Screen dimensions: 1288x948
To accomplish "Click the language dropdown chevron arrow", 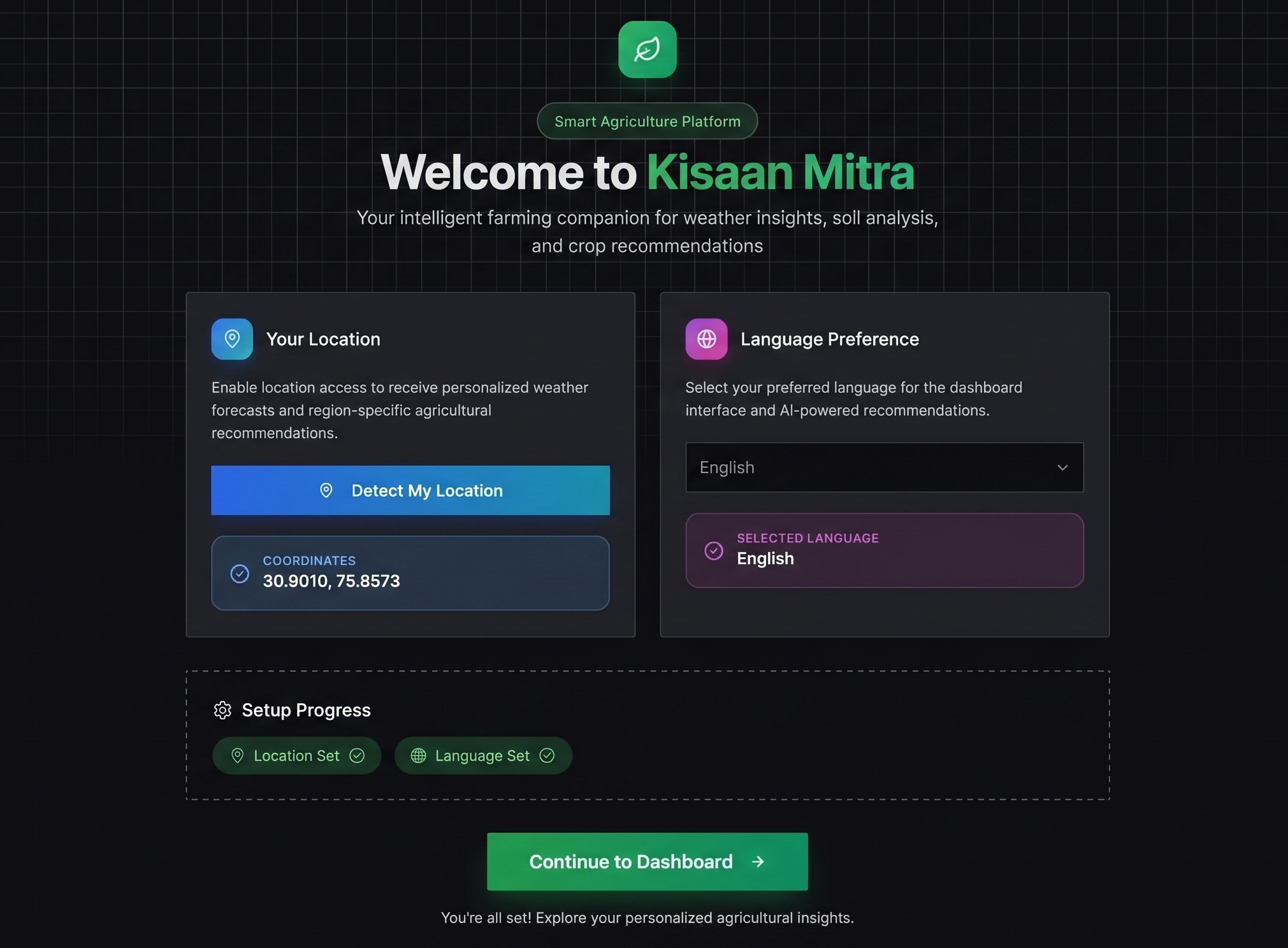I will (x=1062, y=467).
